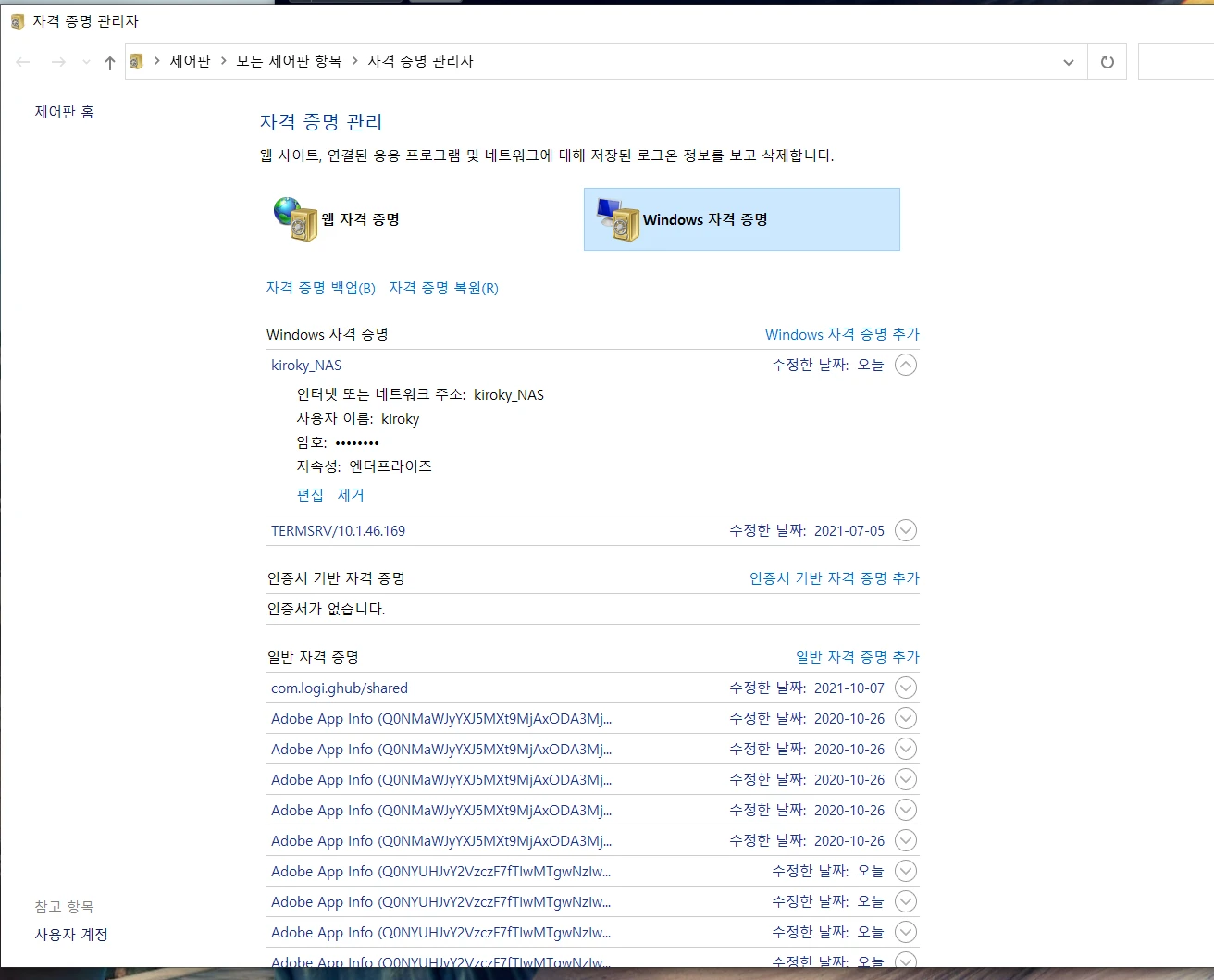1214x980 pixels.
Task: Click the back navigation arrow
Action: pos(23,62)
